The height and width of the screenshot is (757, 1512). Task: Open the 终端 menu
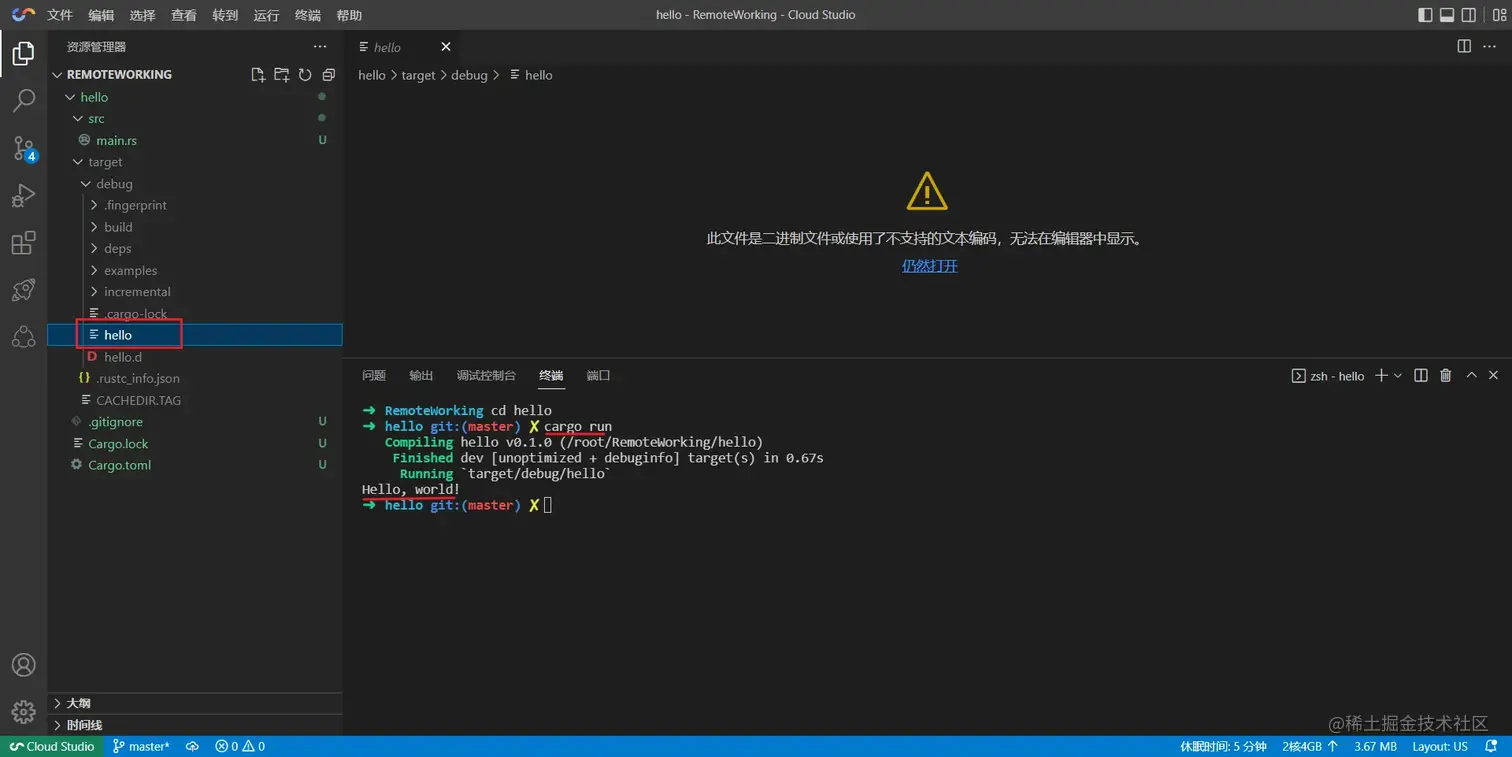tap(308, 15)
